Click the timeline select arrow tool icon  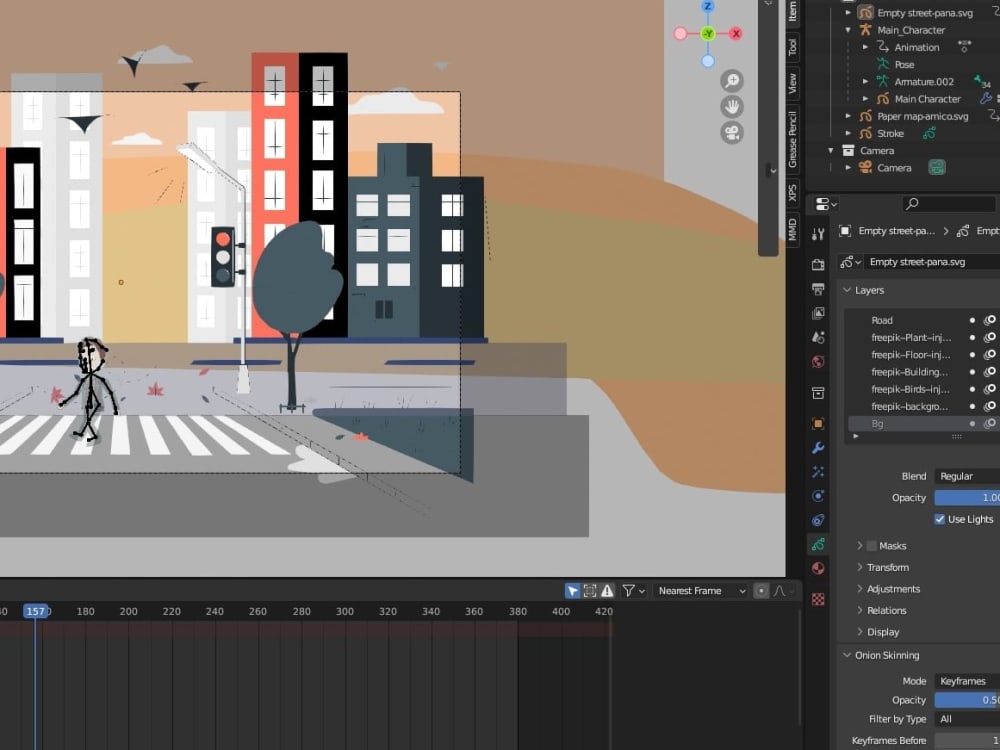click(x=573, y=591)
